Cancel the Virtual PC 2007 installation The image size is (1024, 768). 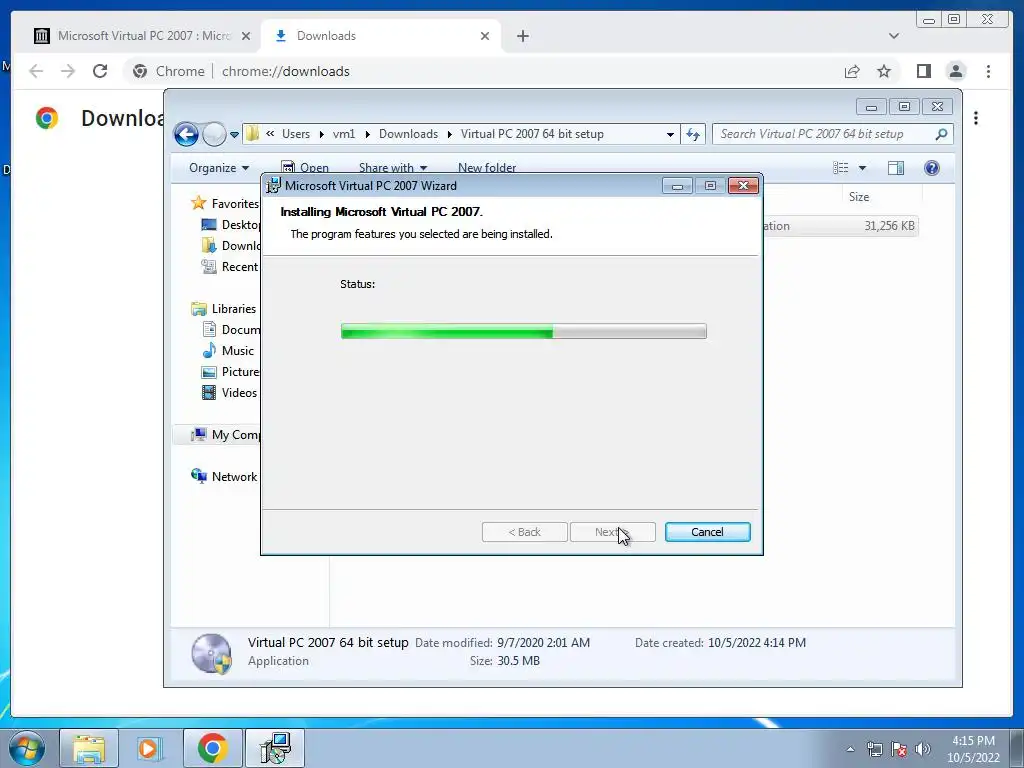[707, 532]
